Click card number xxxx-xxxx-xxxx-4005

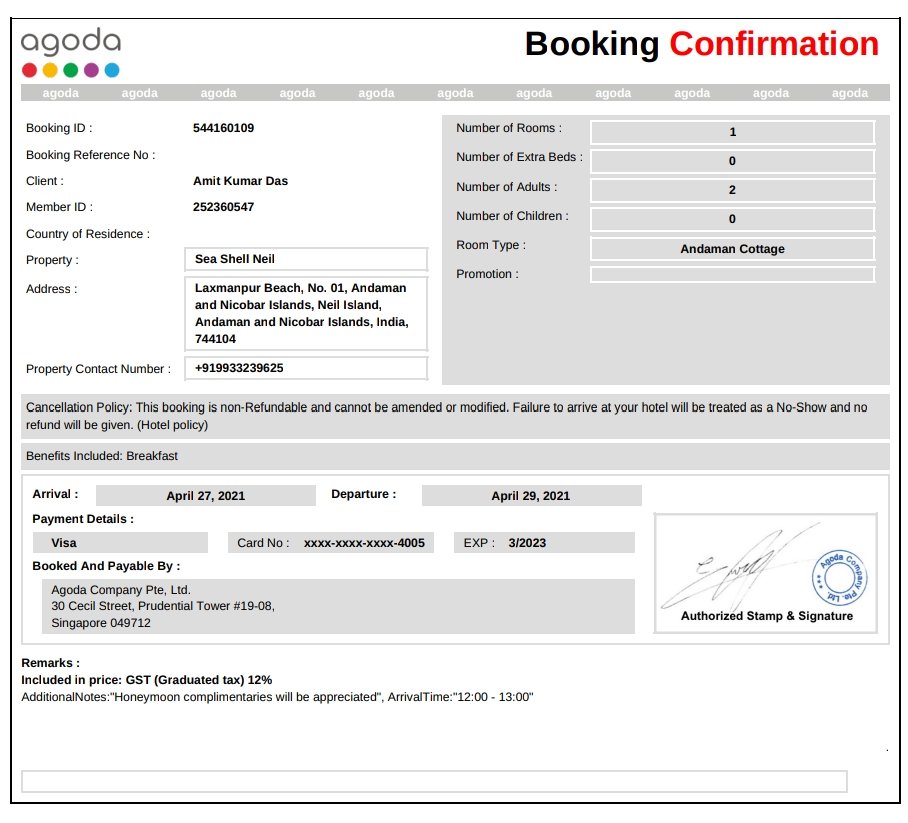point(364,543)
